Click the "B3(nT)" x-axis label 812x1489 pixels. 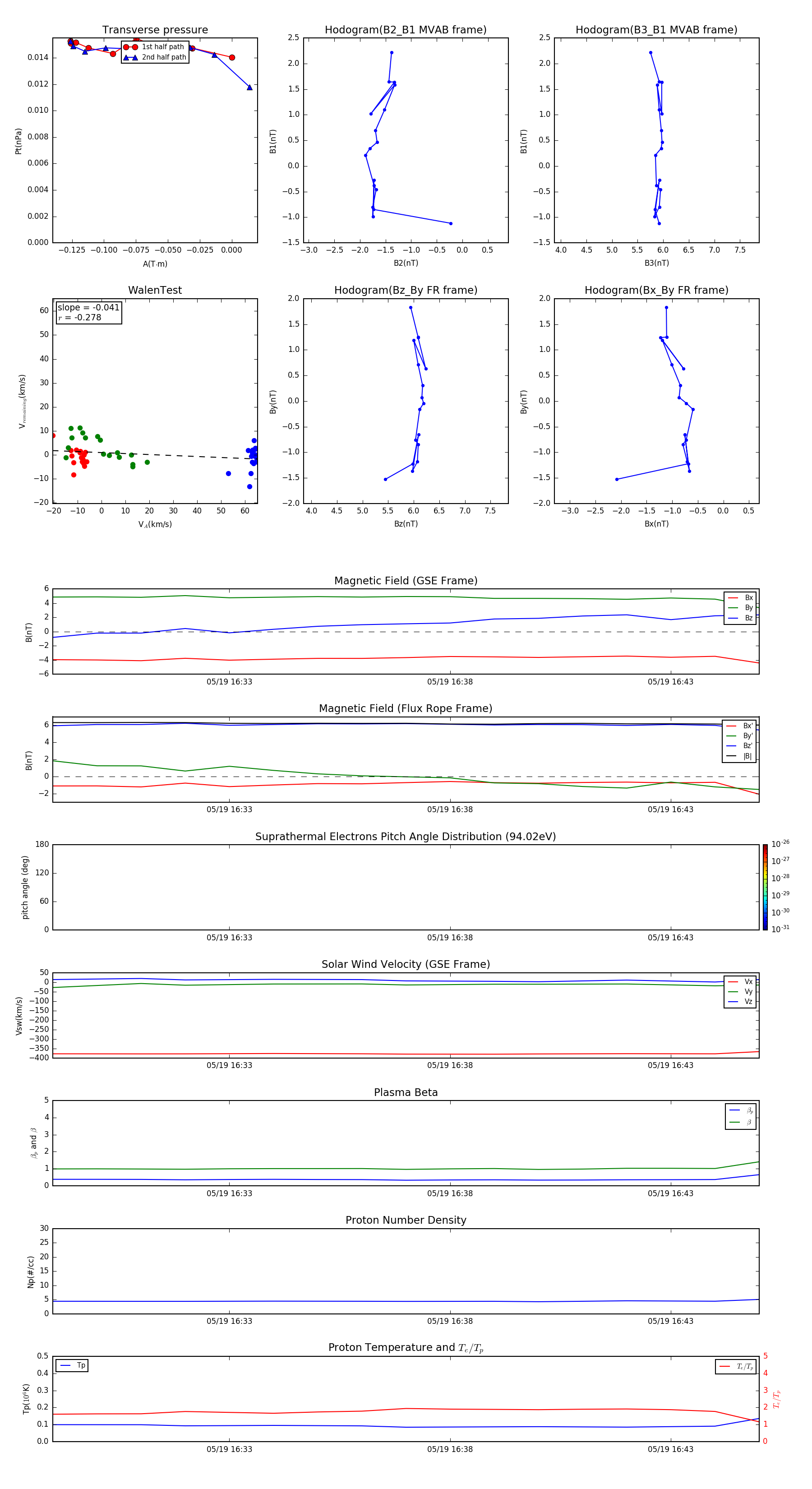click(656, 263)
